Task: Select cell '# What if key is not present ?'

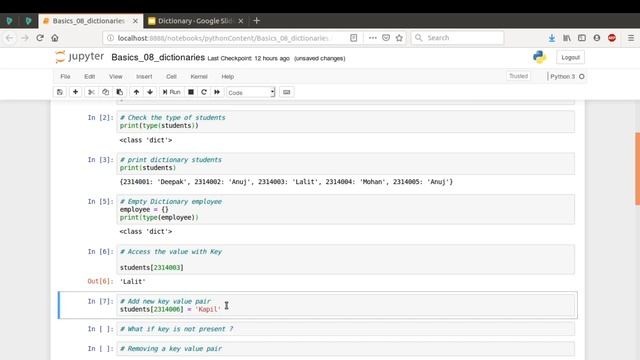Action: (x=345, y=329)
